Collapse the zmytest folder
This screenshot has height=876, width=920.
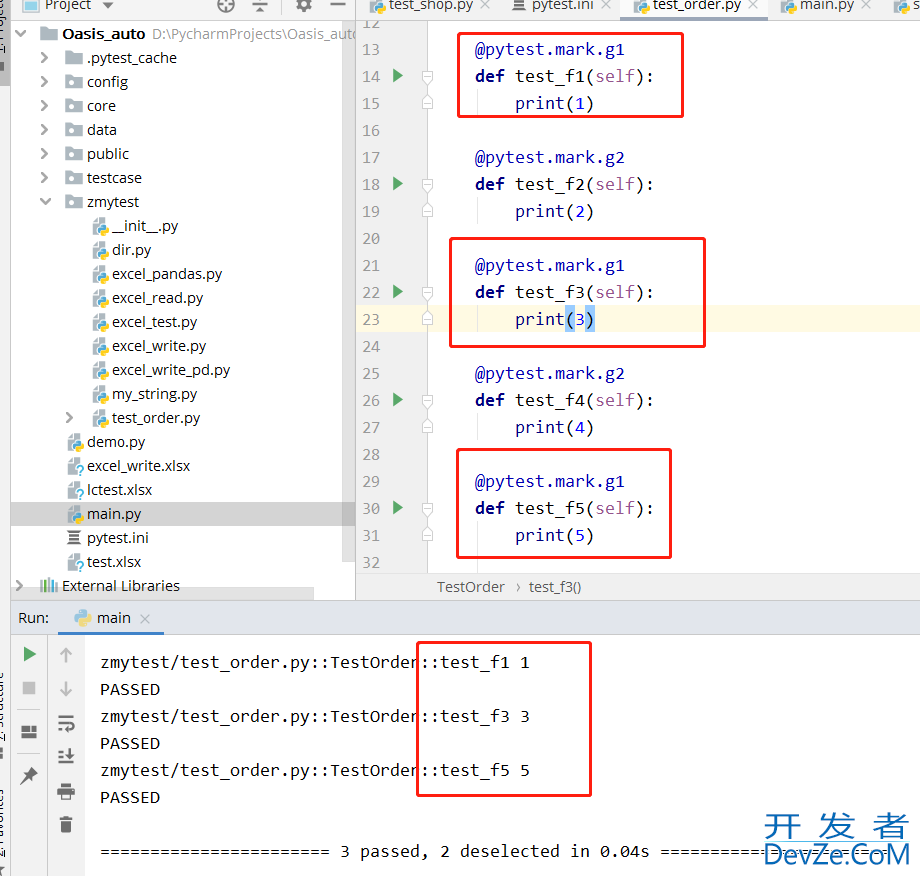(45, 202)
